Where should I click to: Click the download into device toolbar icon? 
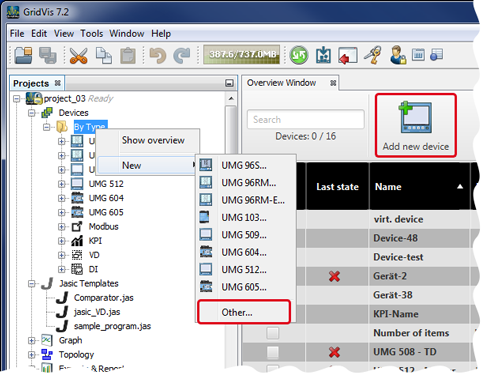[x=323, y=55]
